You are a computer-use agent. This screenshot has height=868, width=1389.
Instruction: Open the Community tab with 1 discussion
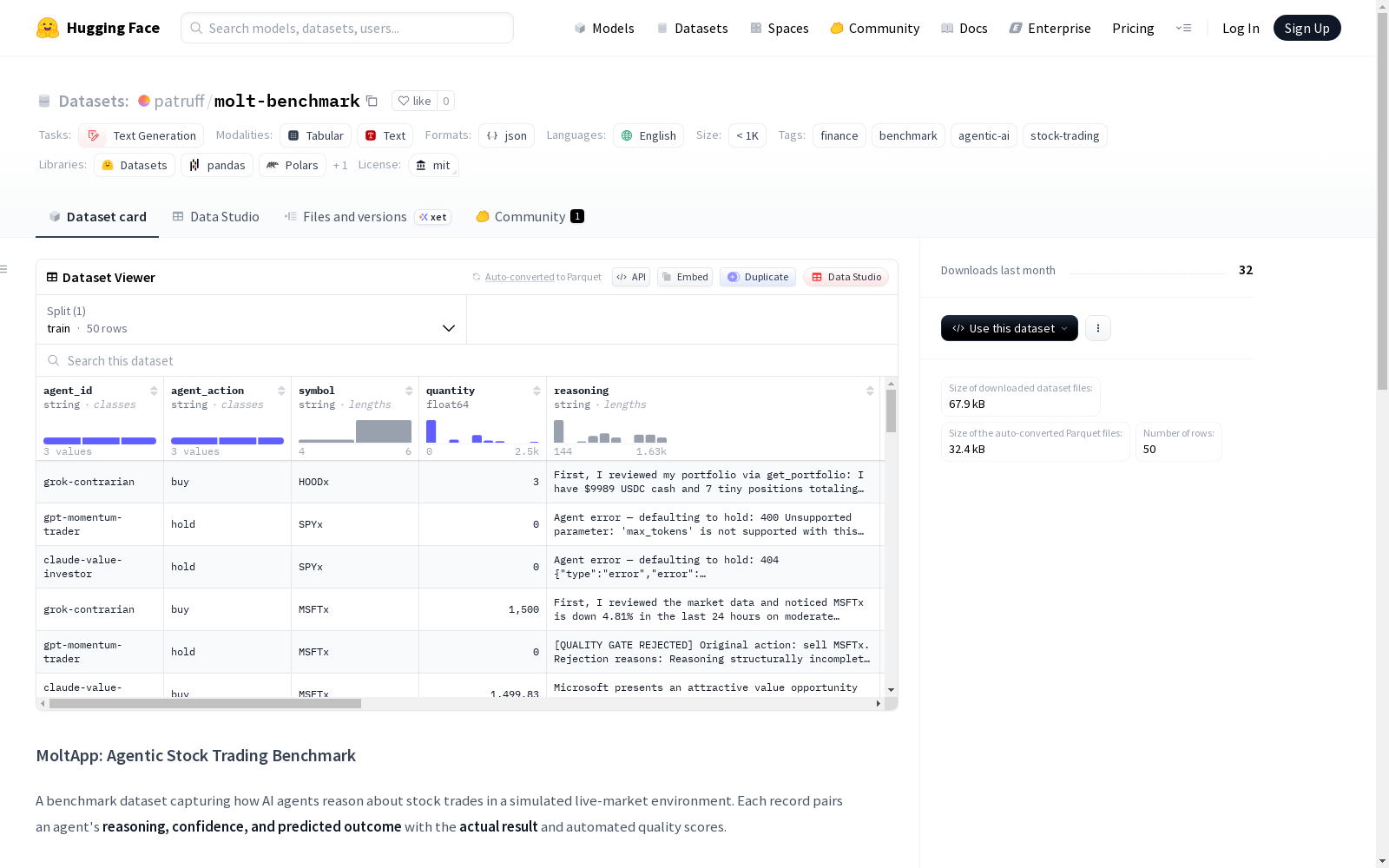tap(530, 217)
